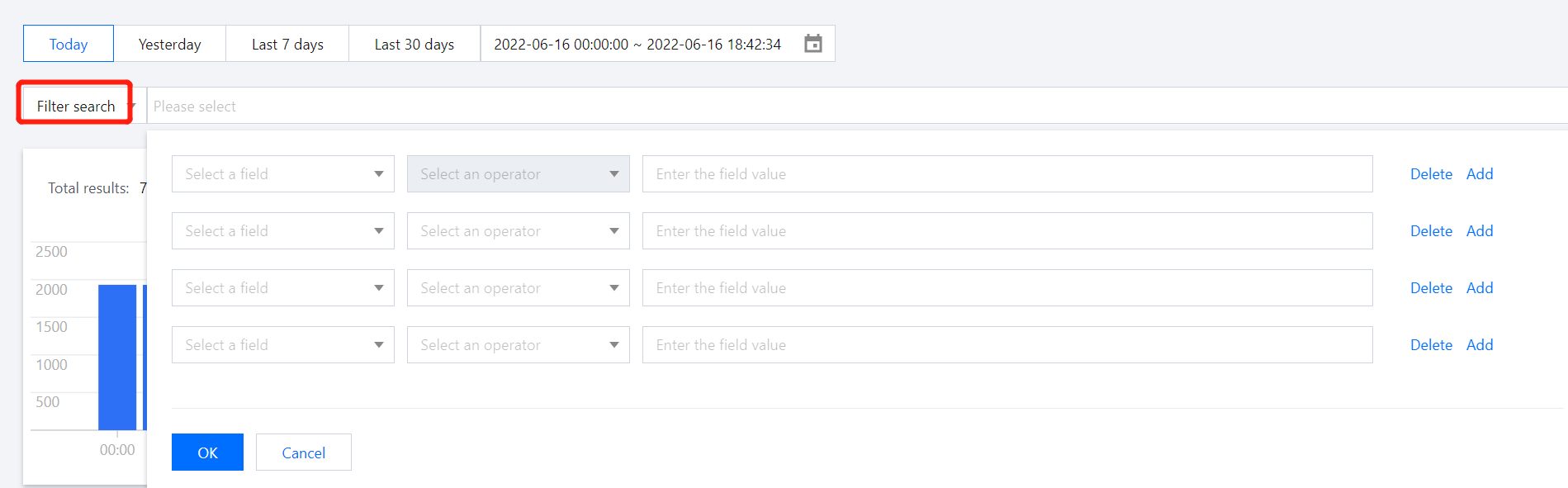Focus third row field value input
The height and width of the screenshot is (488, 1568).
pyautogui.click(x=1007, y=288)
